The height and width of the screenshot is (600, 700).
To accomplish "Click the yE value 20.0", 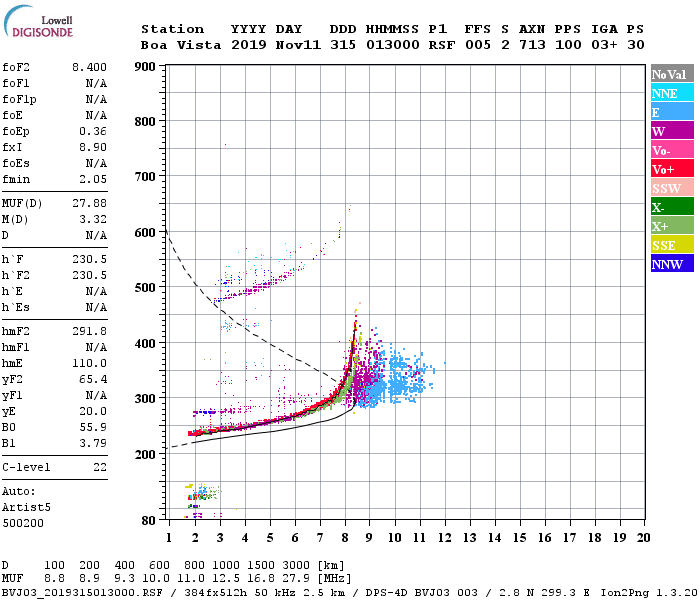I will tap(93, 412).
